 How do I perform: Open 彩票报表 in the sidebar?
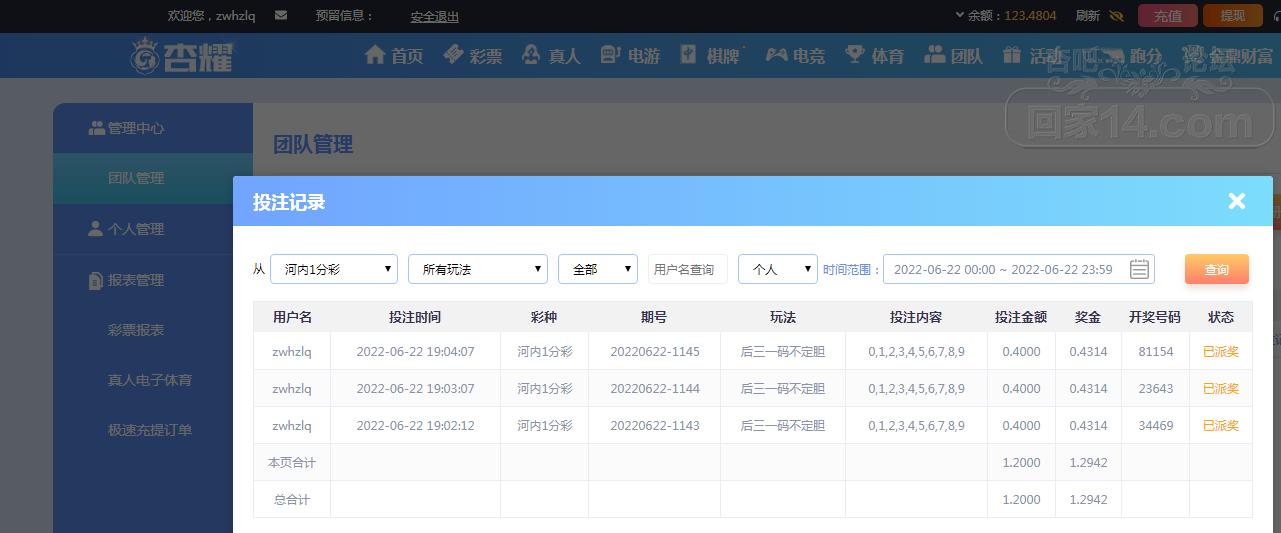coord(136,330)
